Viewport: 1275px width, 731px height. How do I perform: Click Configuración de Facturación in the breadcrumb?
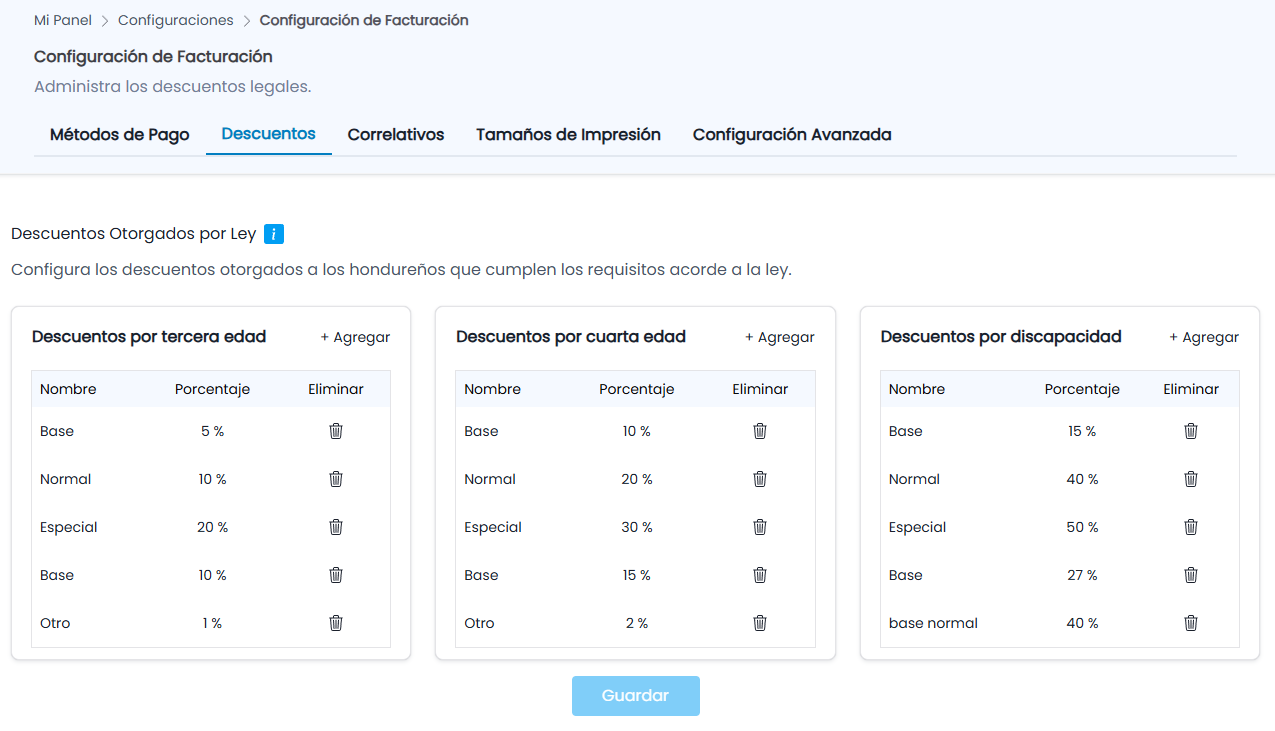364,20
